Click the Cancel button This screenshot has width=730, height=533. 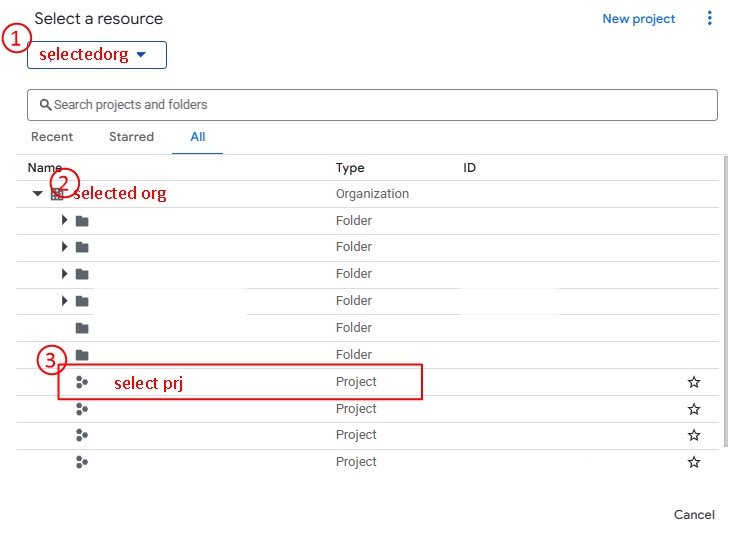[694, 514]
